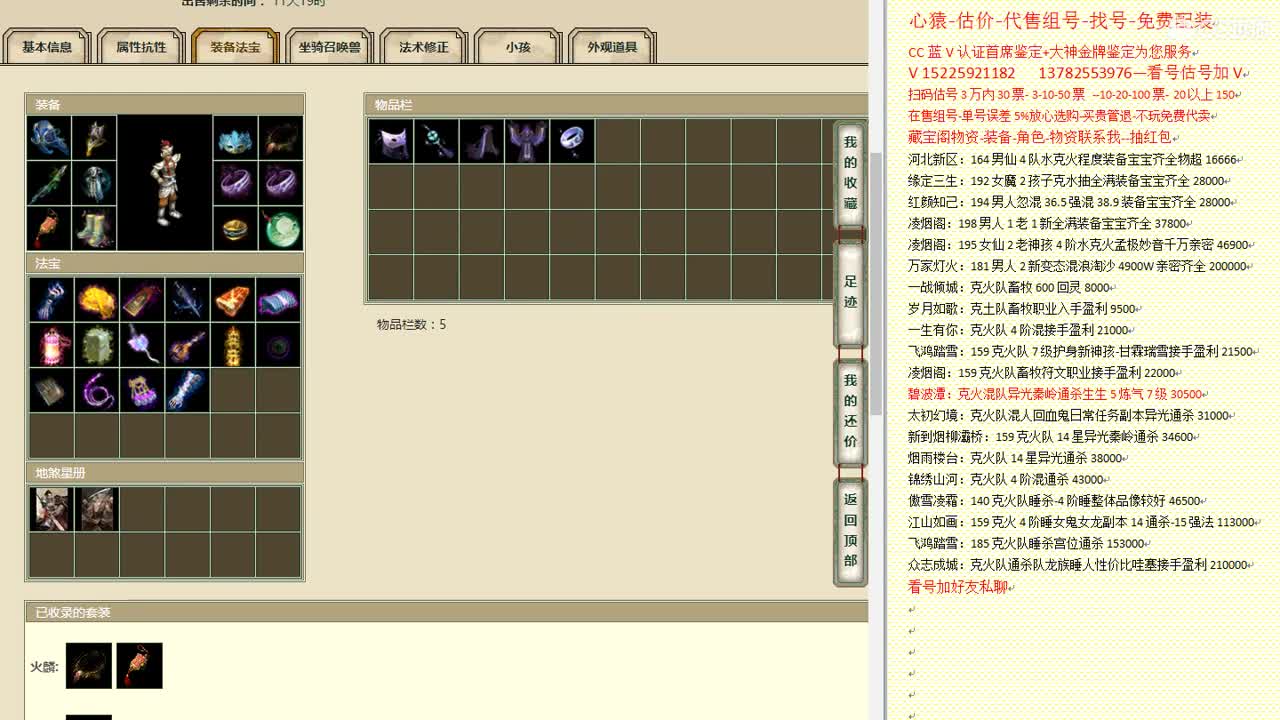Inspect the lute instrument treasure icon
The image size is (1280, 720).
tap(187, 345)
